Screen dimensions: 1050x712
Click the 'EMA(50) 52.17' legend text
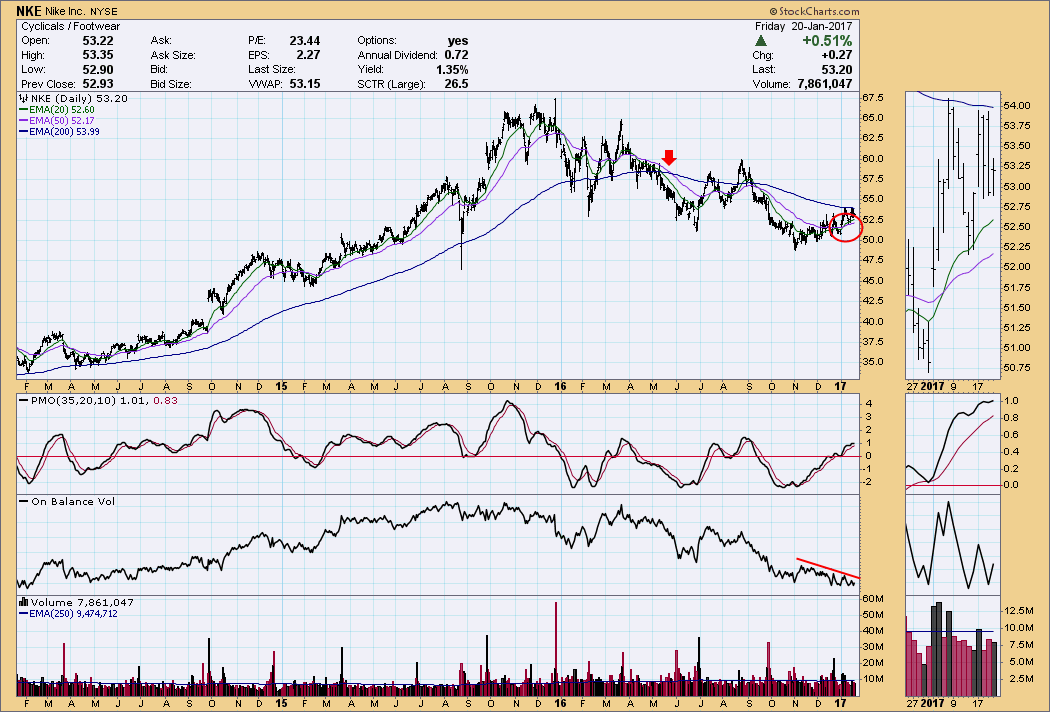coord(62,121)
